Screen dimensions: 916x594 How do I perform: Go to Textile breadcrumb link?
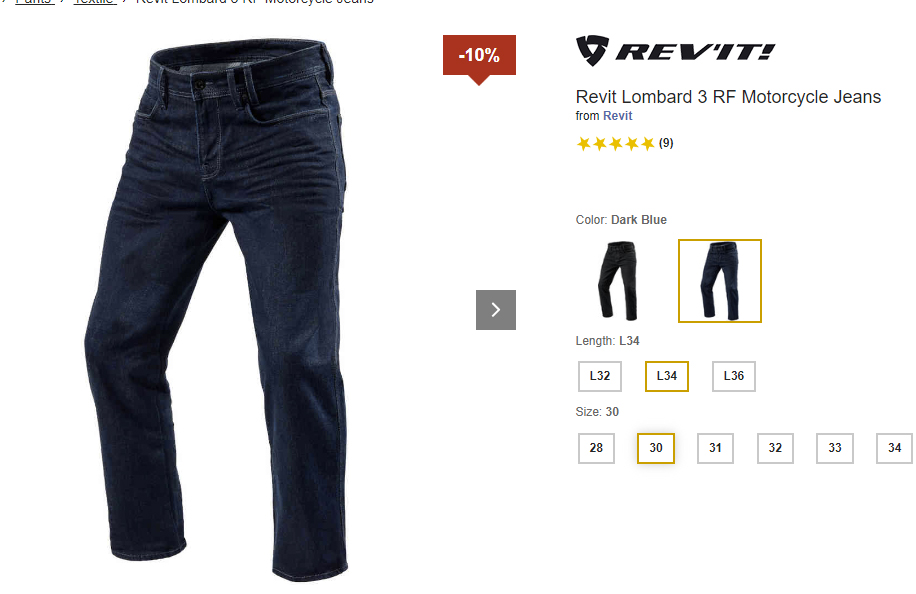95,1
